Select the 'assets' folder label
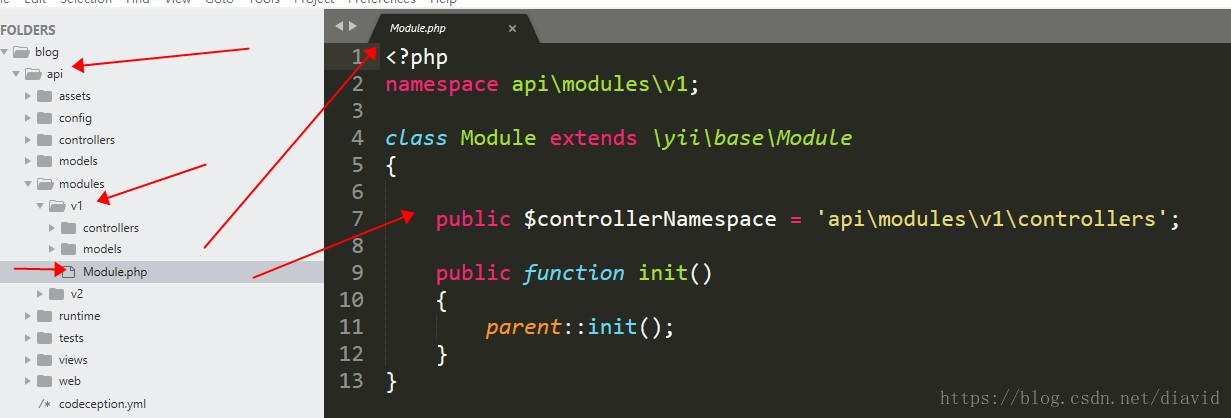 tap(75, 96)
